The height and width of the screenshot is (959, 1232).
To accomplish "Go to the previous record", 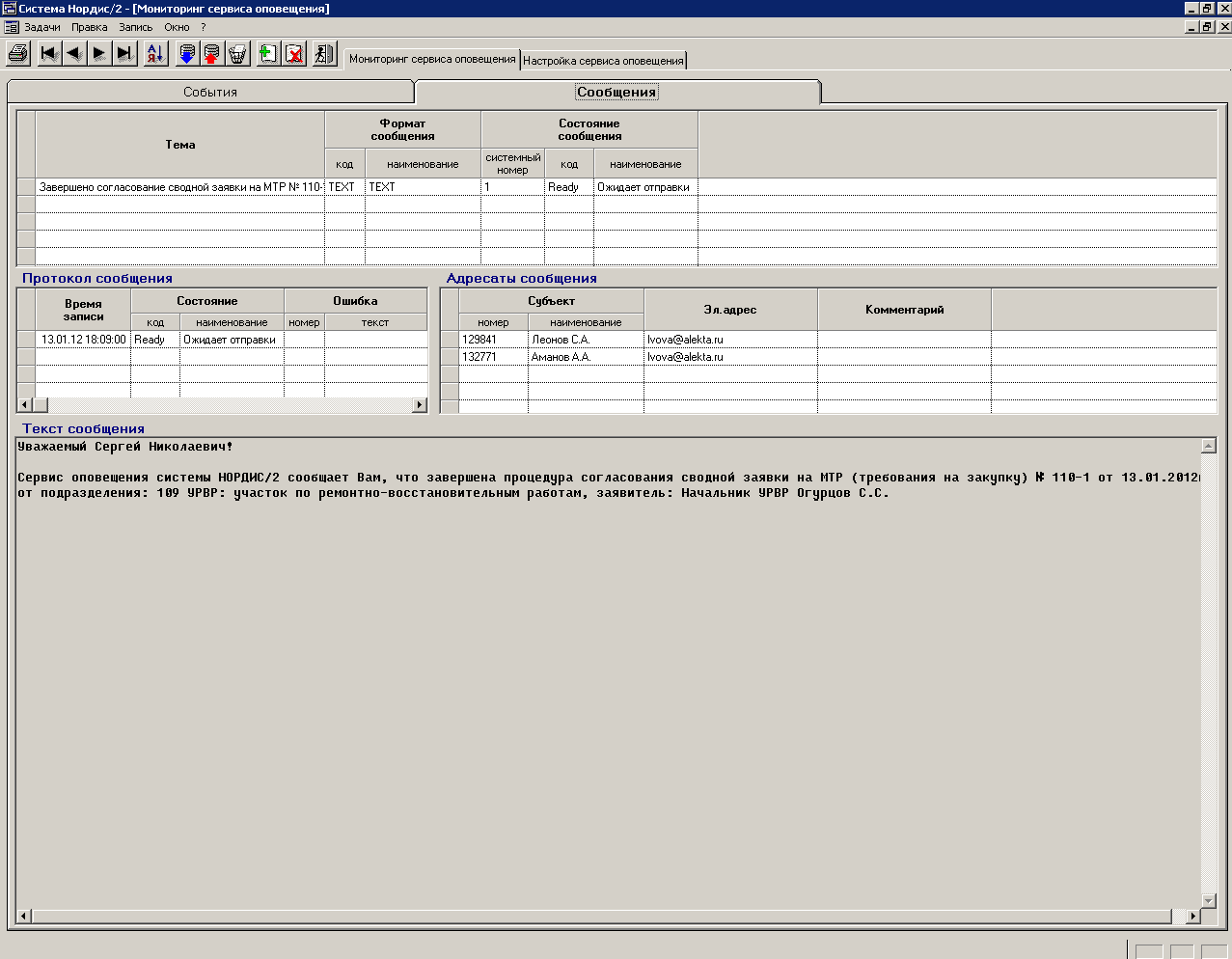I will (x=74, y=54).
